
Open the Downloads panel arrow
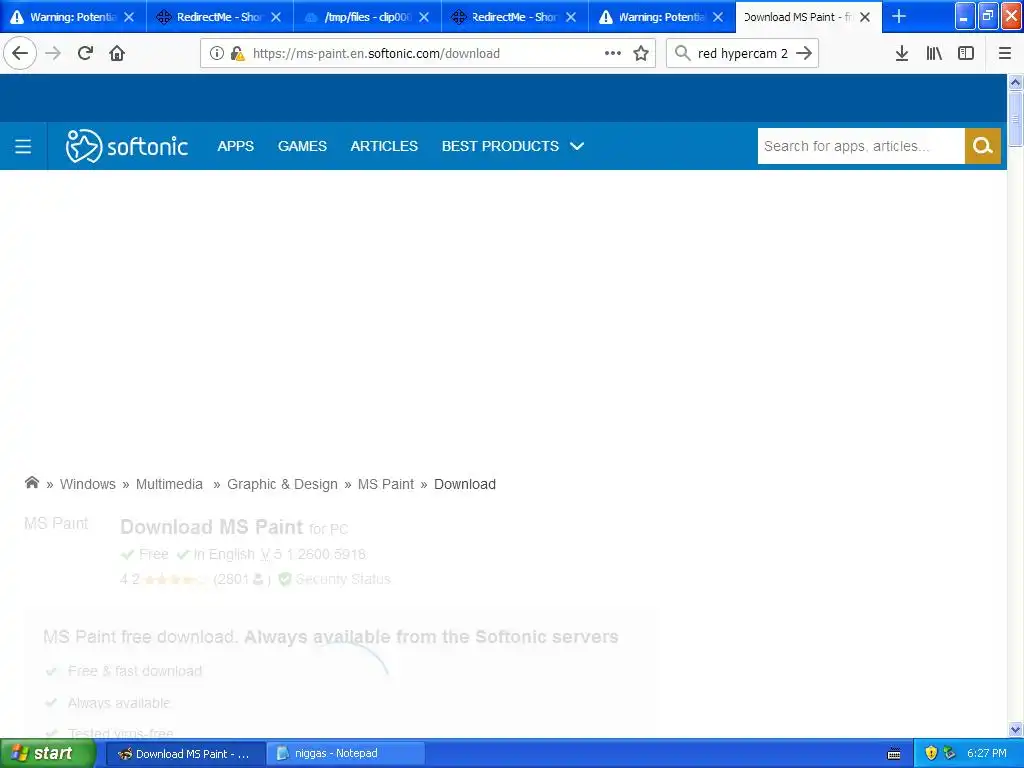(x=902, y=53)
